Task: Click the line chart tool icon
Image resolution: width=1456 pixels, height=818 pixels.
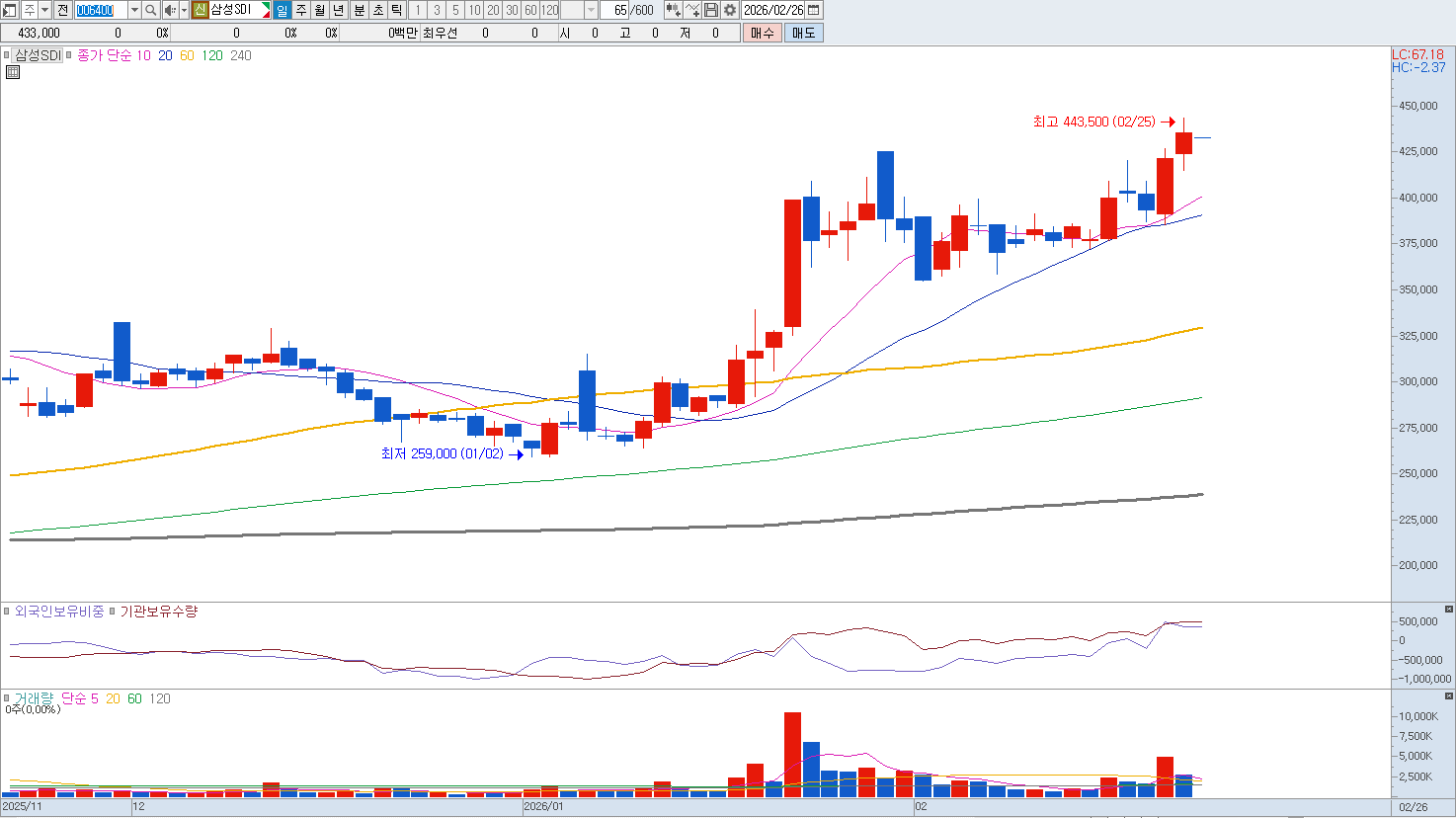Action: click(x=692, y=10)
